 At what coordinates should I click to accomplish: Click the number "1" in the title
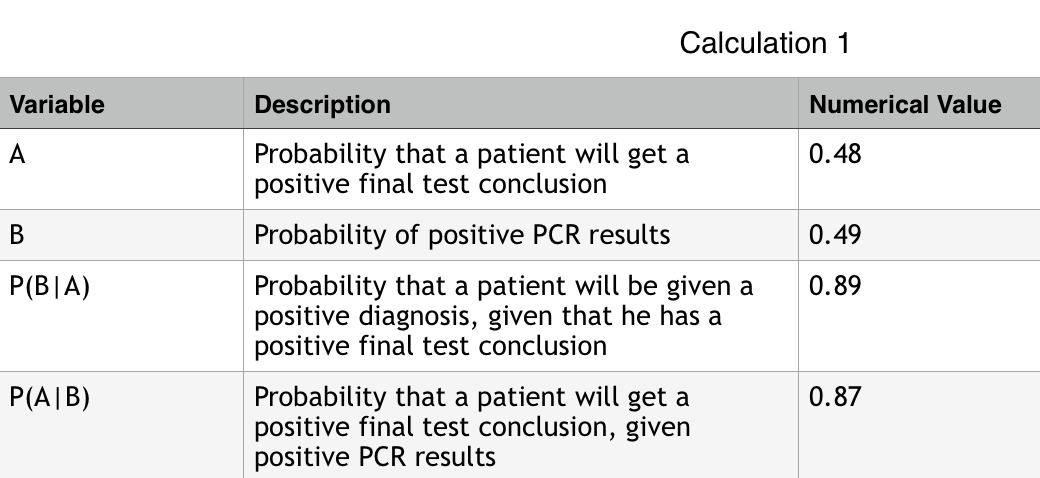tap(843, 43)
